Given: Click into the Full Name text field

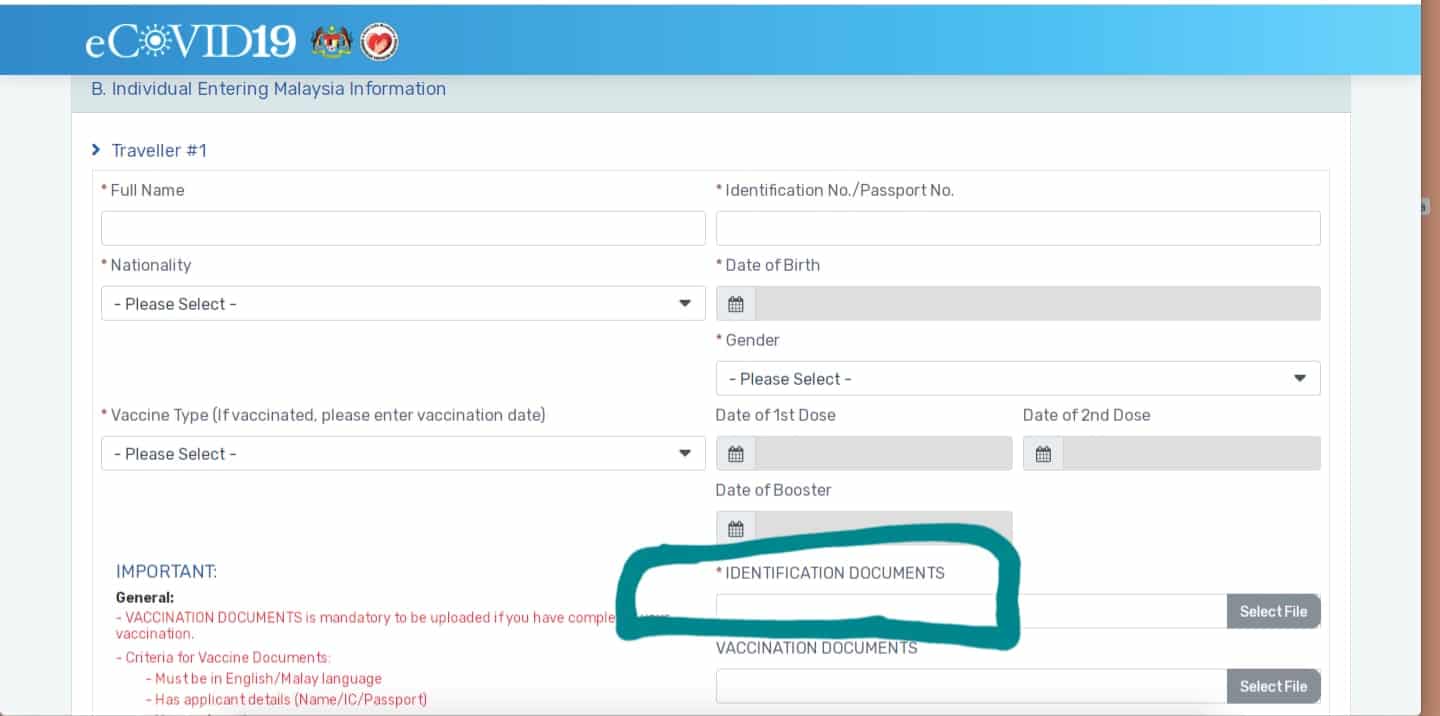Looking at the screenshot, I should click(403, 228).
